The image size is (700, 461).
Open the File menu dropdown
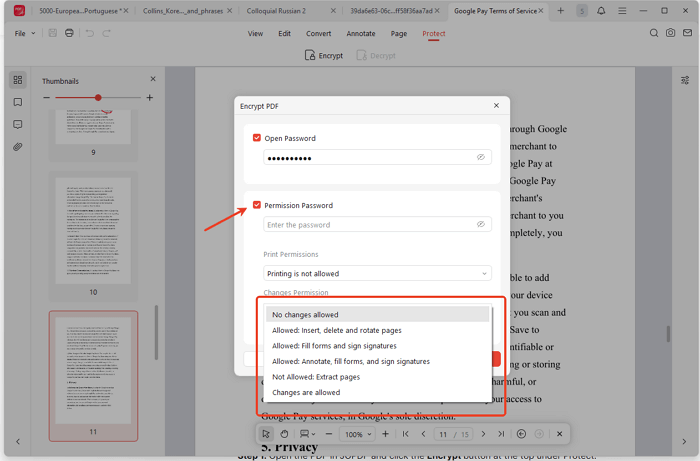pyautogui.click(x=24, y=33)
